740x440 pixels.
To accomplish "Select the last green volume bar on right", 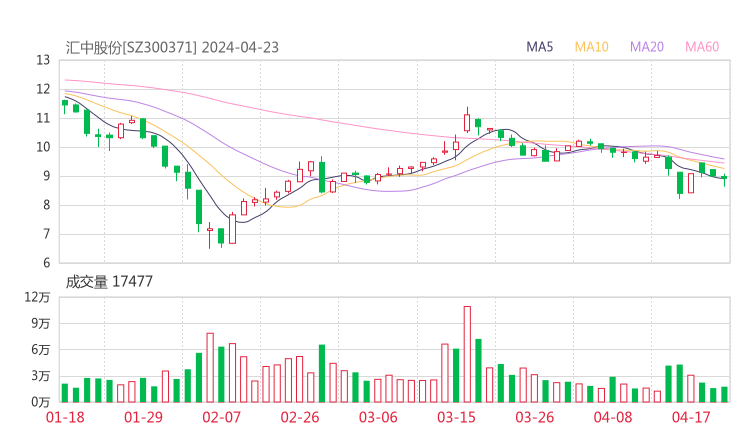I will tap(724, 395).
